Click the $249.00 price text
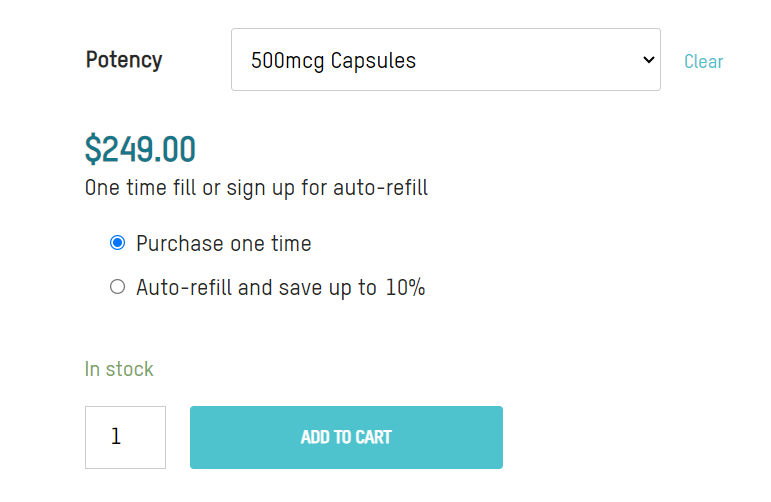Screen dimensions: 771x502 [140, 149]
